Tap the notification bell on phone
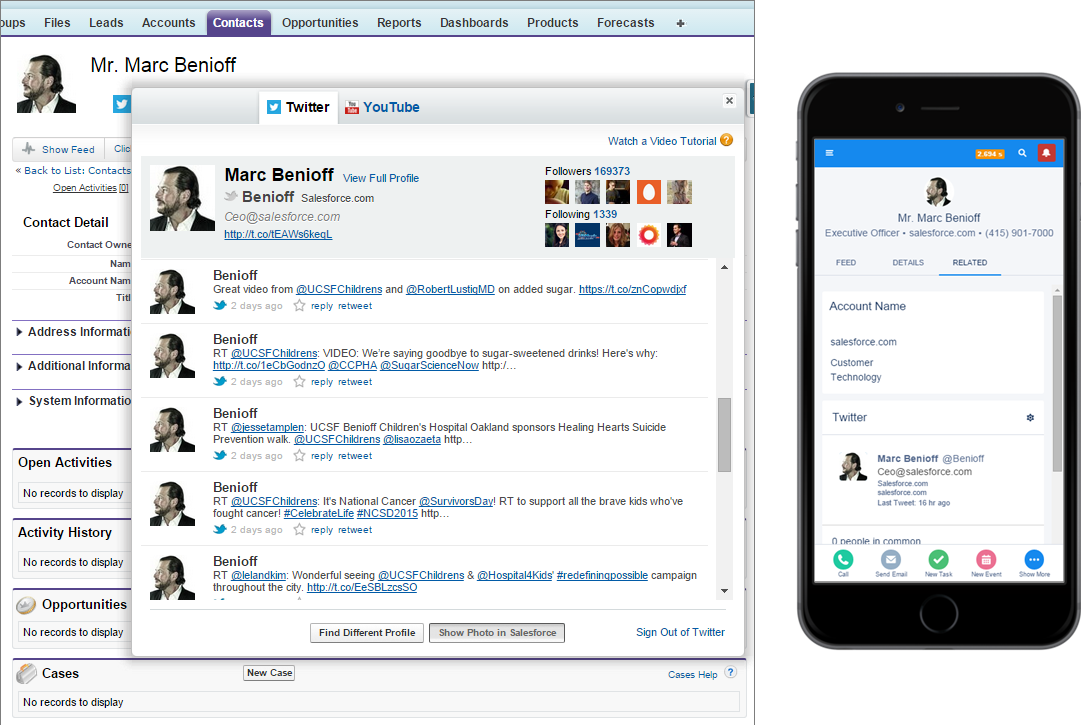The height and width of the screenshot is (725, 1081). click(1046, 153)
